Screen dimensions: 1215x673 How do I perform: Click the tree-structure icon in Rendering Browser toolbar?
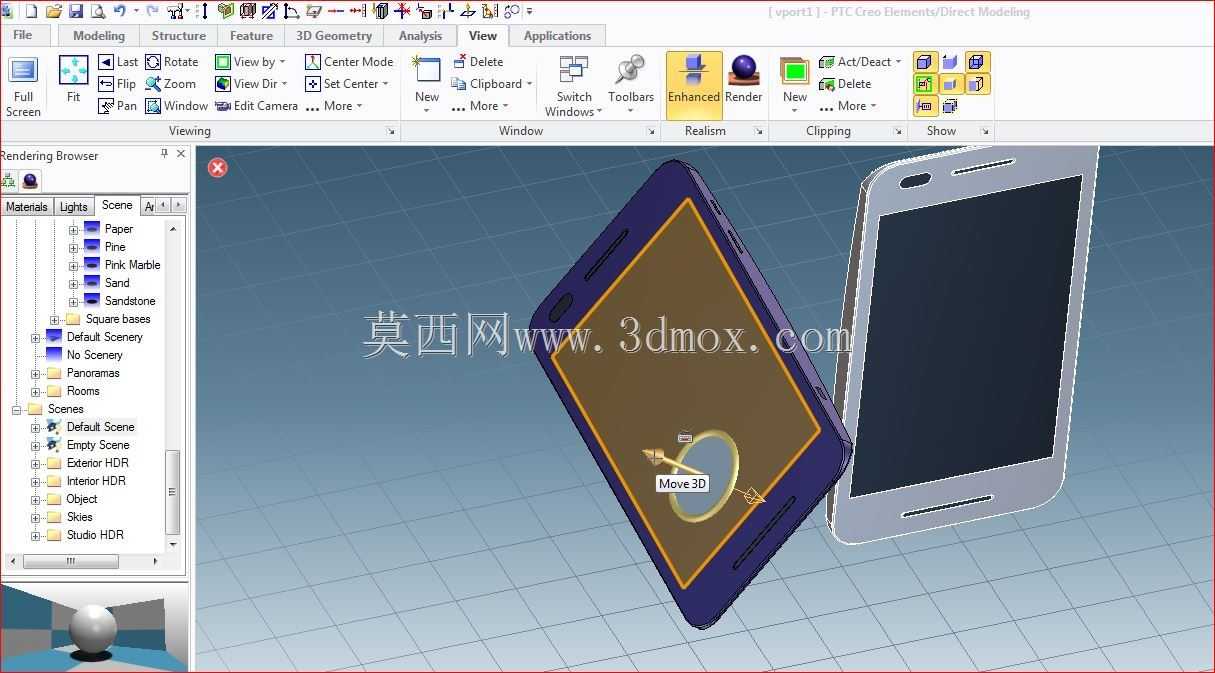pyautogui.click(x=9, y=181)
